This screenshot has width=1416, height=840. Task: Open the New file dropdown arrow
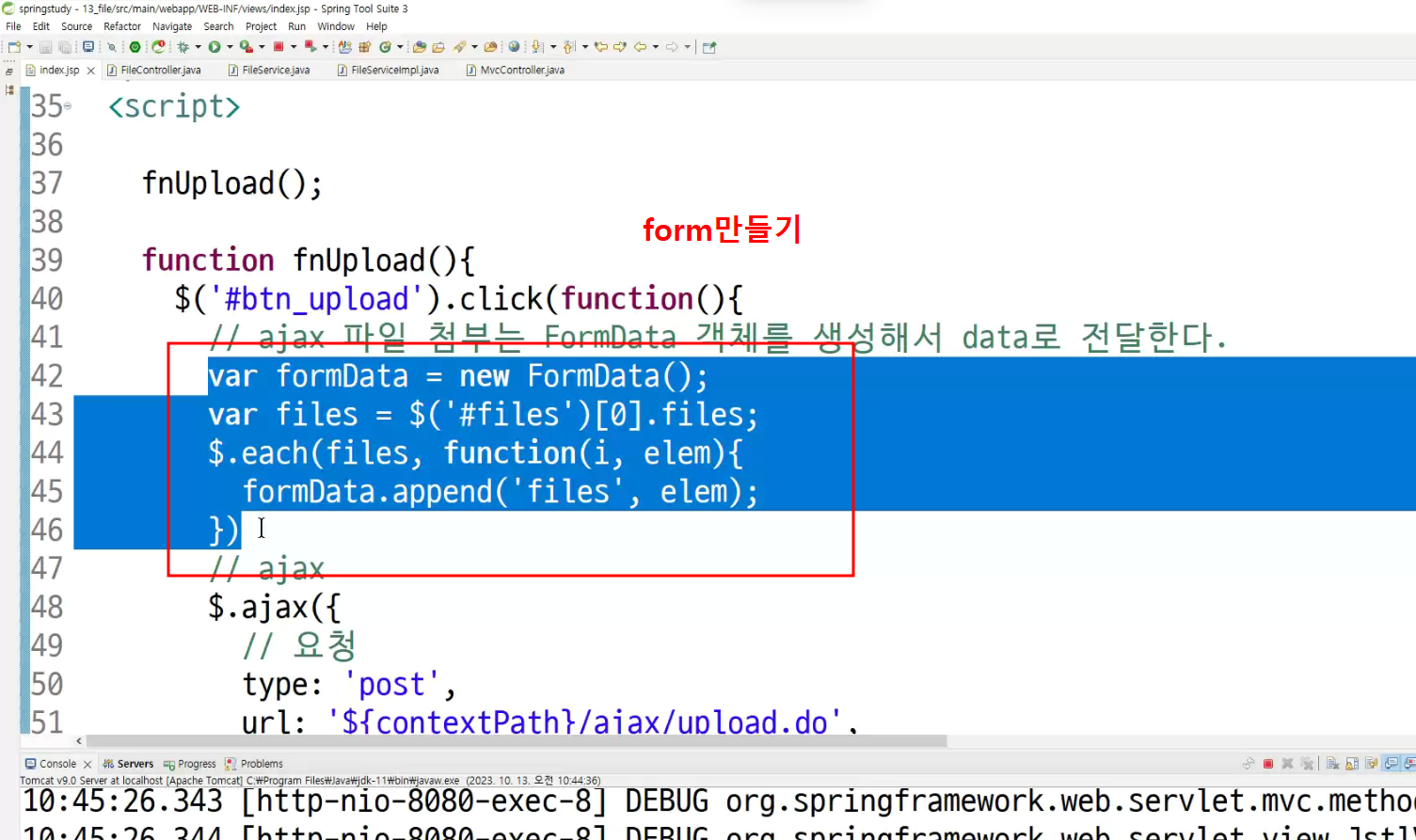[x=29, y=47]
